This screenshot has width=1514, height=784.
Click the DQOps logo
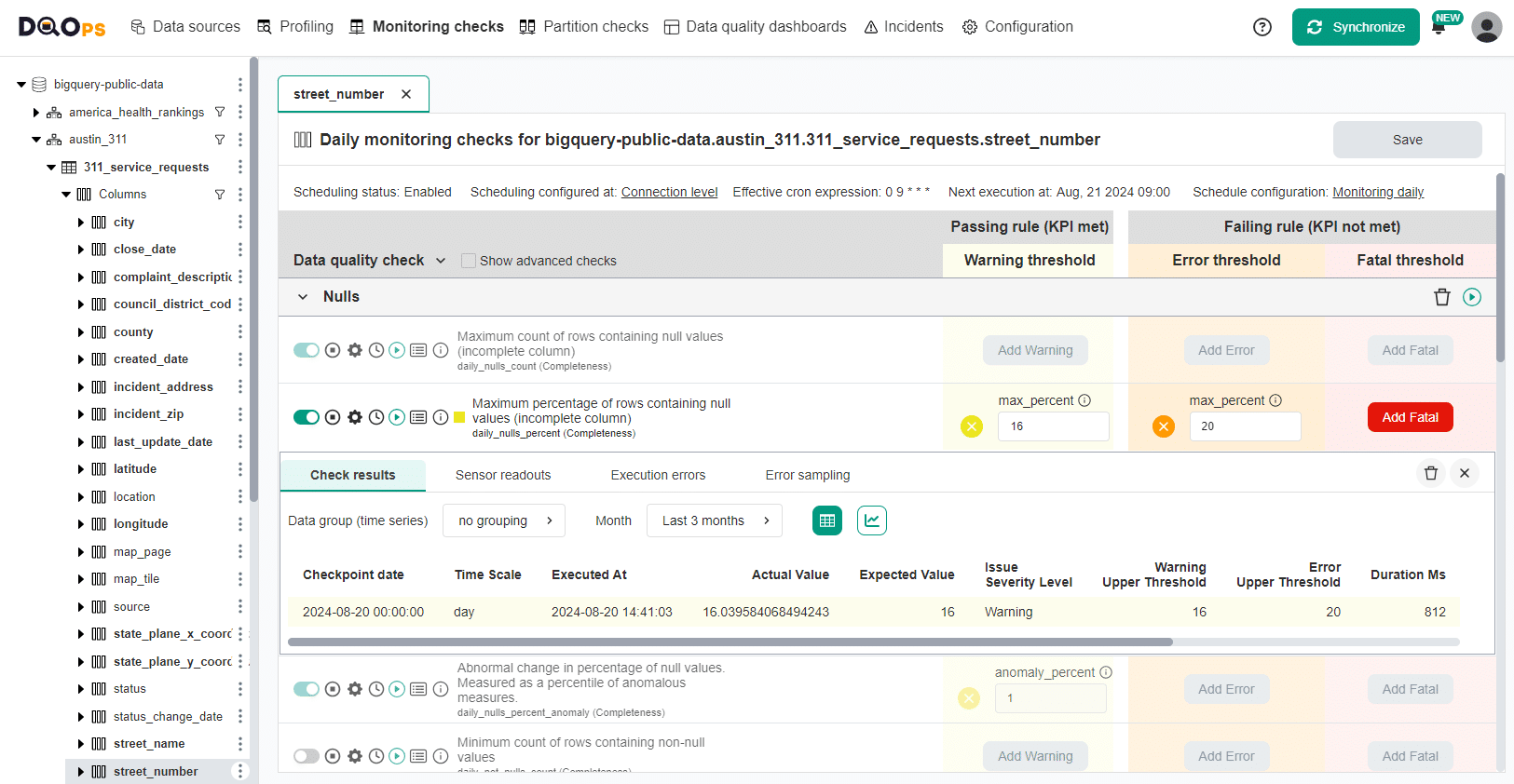click(61, 27)
